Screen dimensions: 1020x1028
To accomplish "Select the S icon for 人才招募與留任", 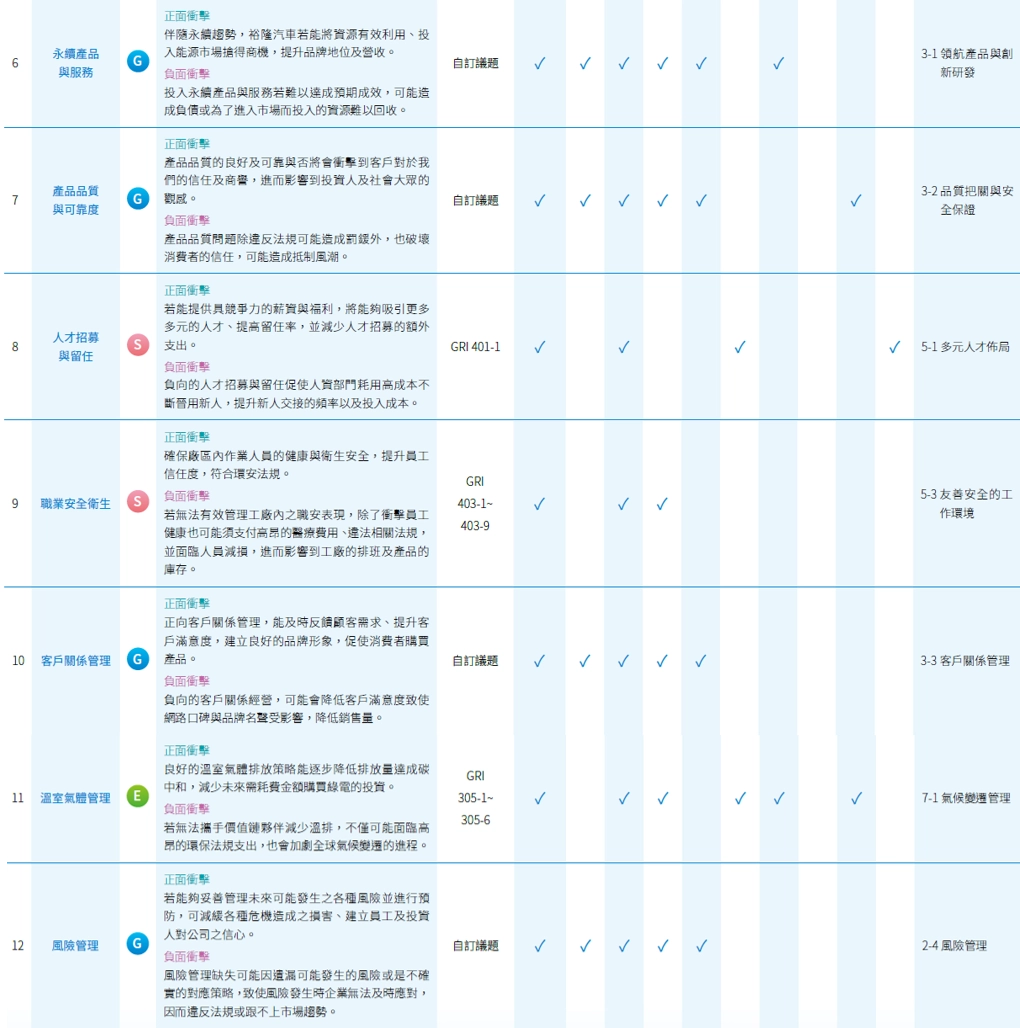I will [x=137, y=346].
